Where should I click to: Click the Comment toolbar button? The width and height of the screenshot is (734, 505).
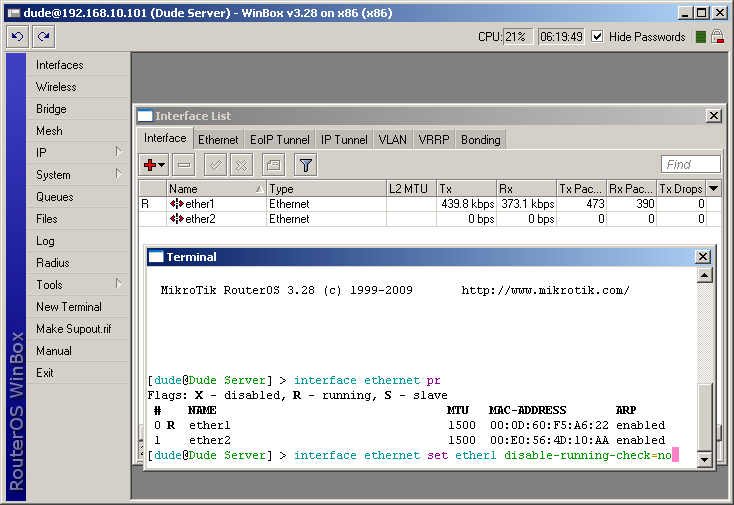[x=273, y=165]
